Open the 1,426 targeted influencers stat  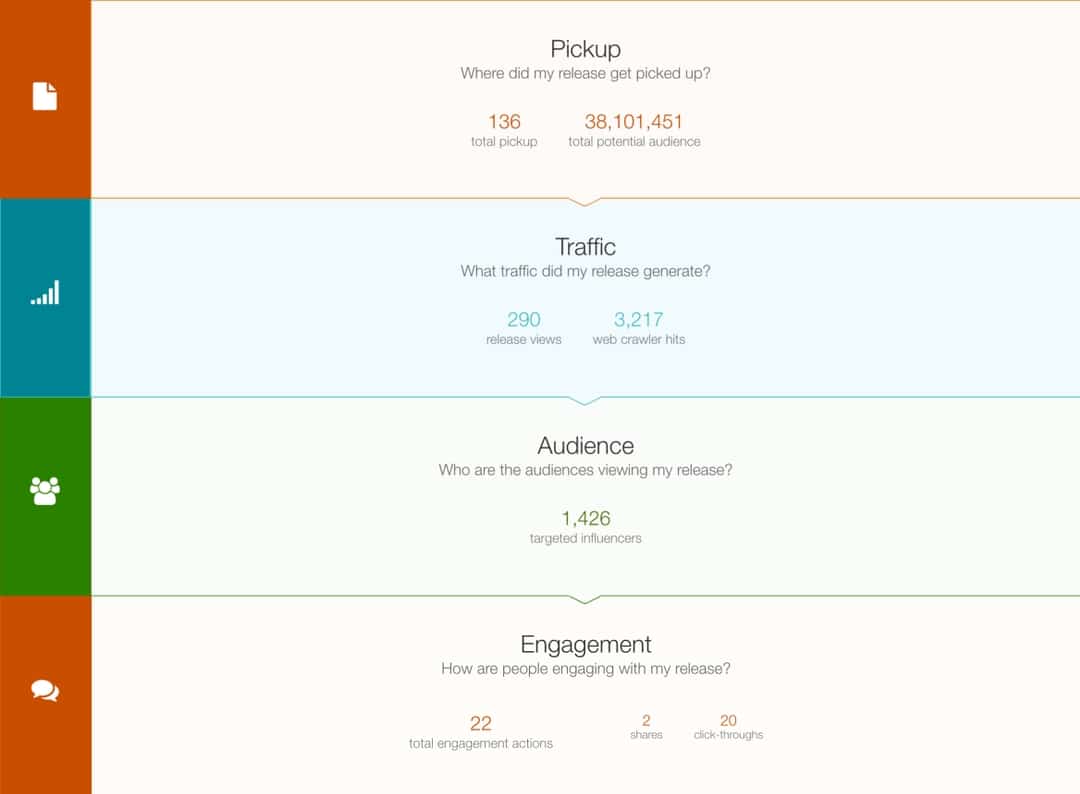tap(585, 519)
